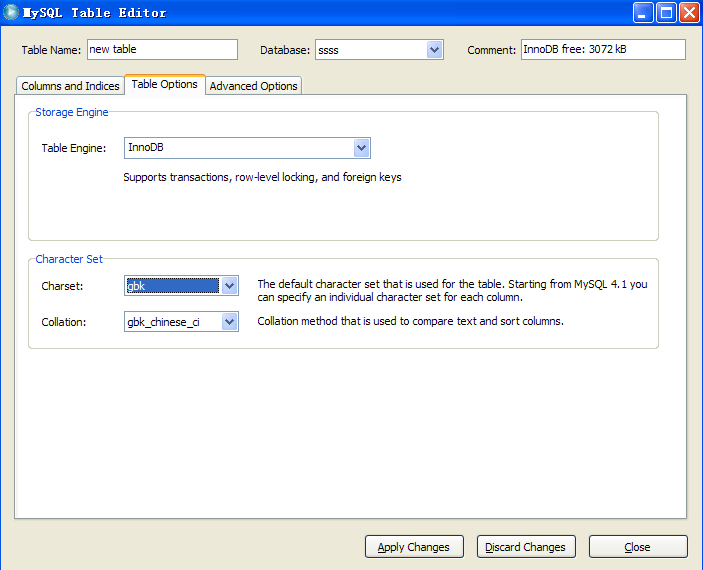The width and height of the screenshot is (703, 570).
Task: Click Apply Changes button
Action: tap(414, 547)
